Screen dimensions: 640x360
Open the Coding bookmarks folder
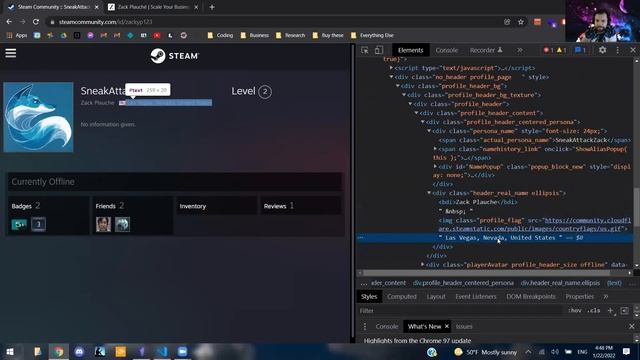point(220,36)
